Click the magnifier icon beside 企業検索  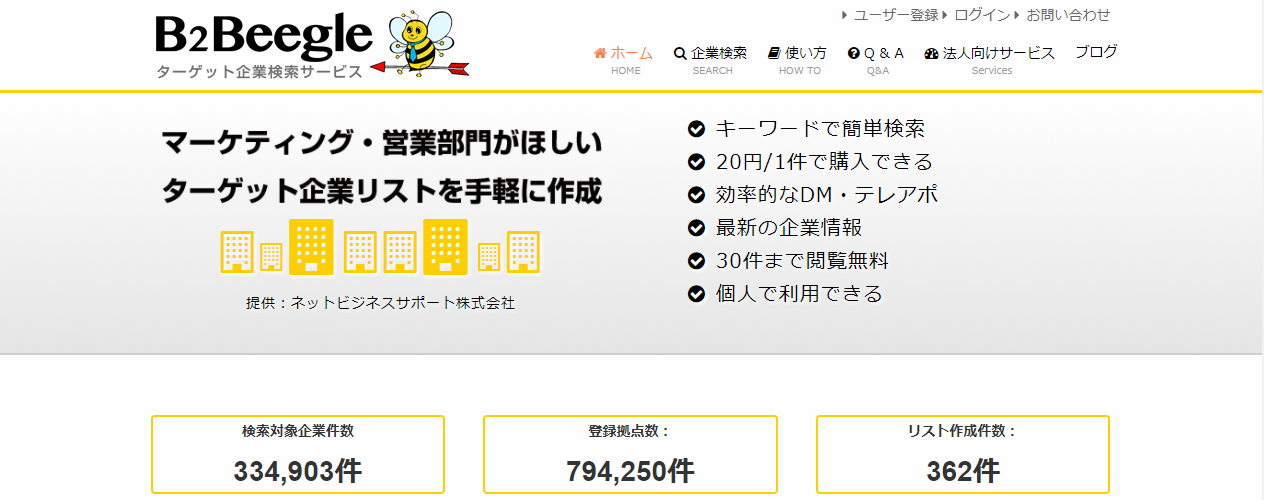680,54
